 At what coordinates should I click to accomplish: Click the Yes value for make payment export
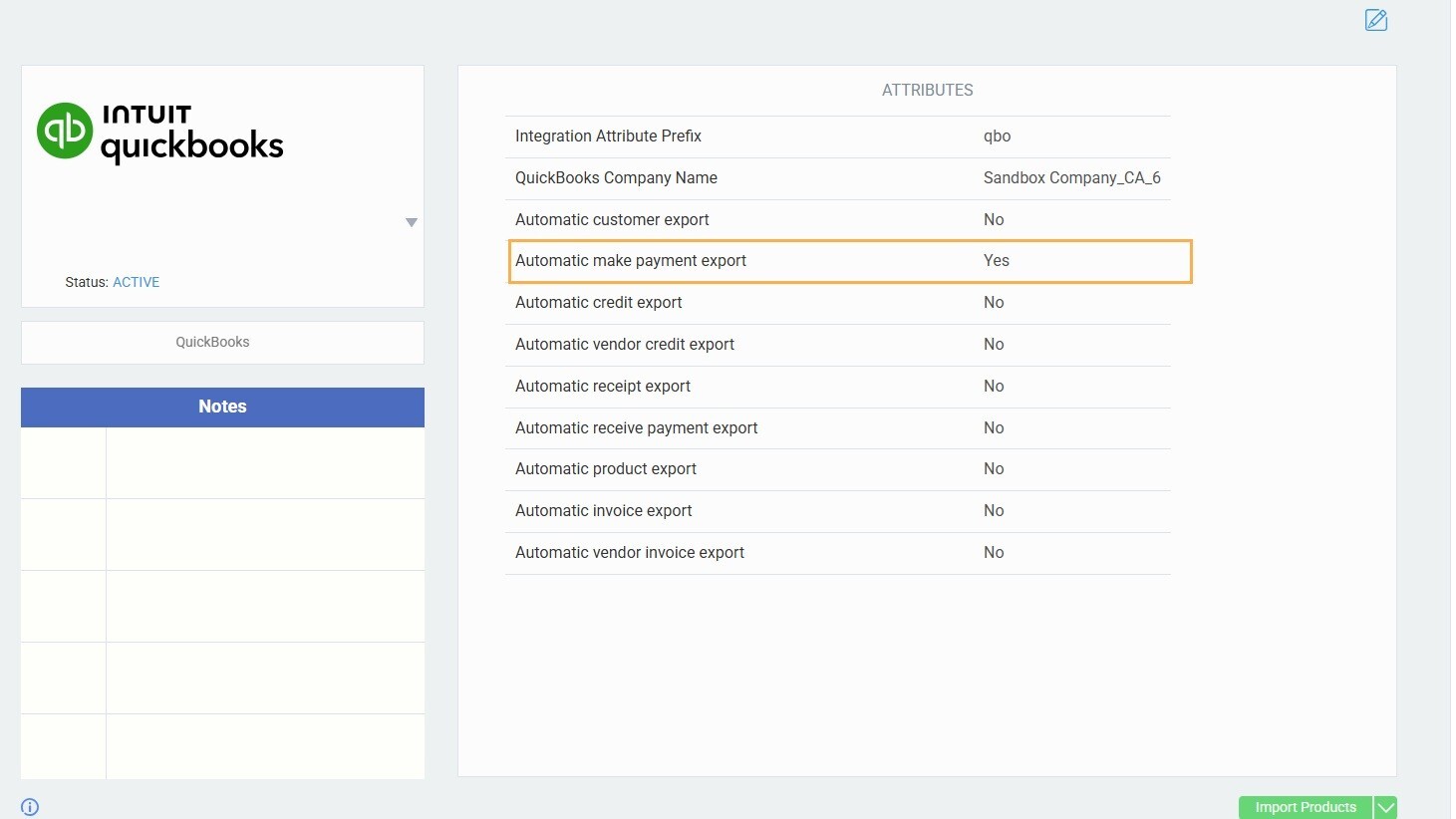point(996,261)
